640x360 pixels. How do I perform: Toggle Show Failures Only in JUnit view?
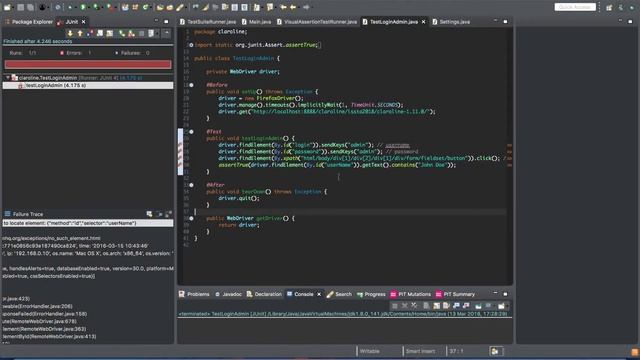pos(90,33)
